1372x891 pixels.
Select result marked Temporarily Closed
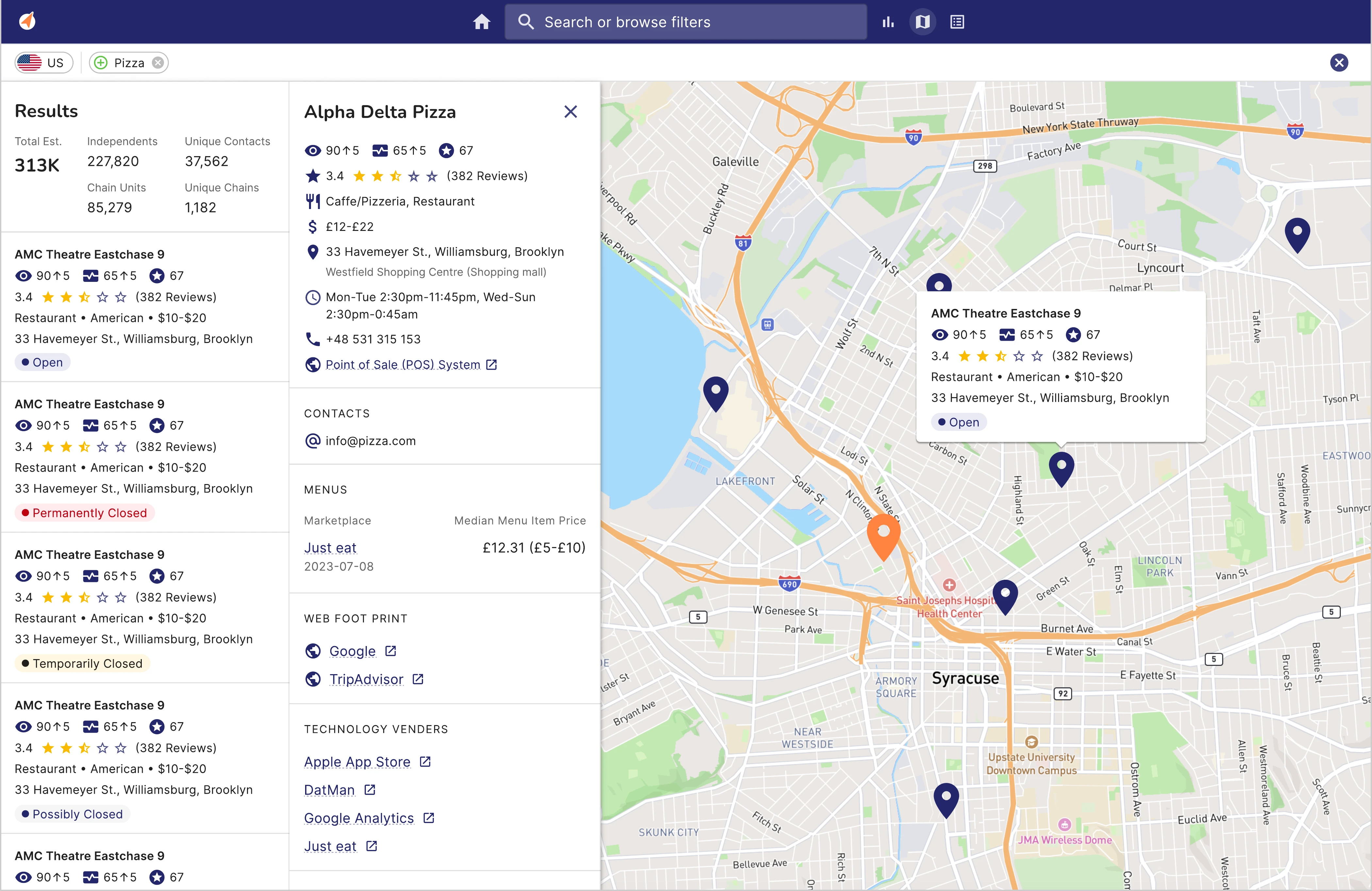145,608
